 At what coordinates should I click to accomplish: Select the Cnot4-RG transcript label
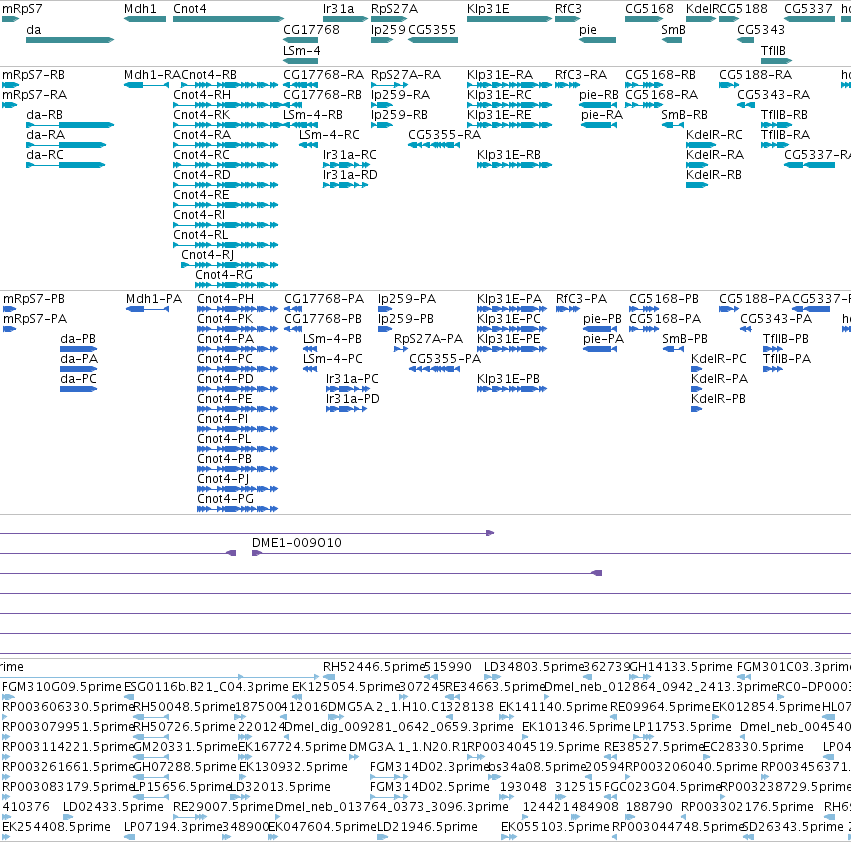click(x=224, y=275)
